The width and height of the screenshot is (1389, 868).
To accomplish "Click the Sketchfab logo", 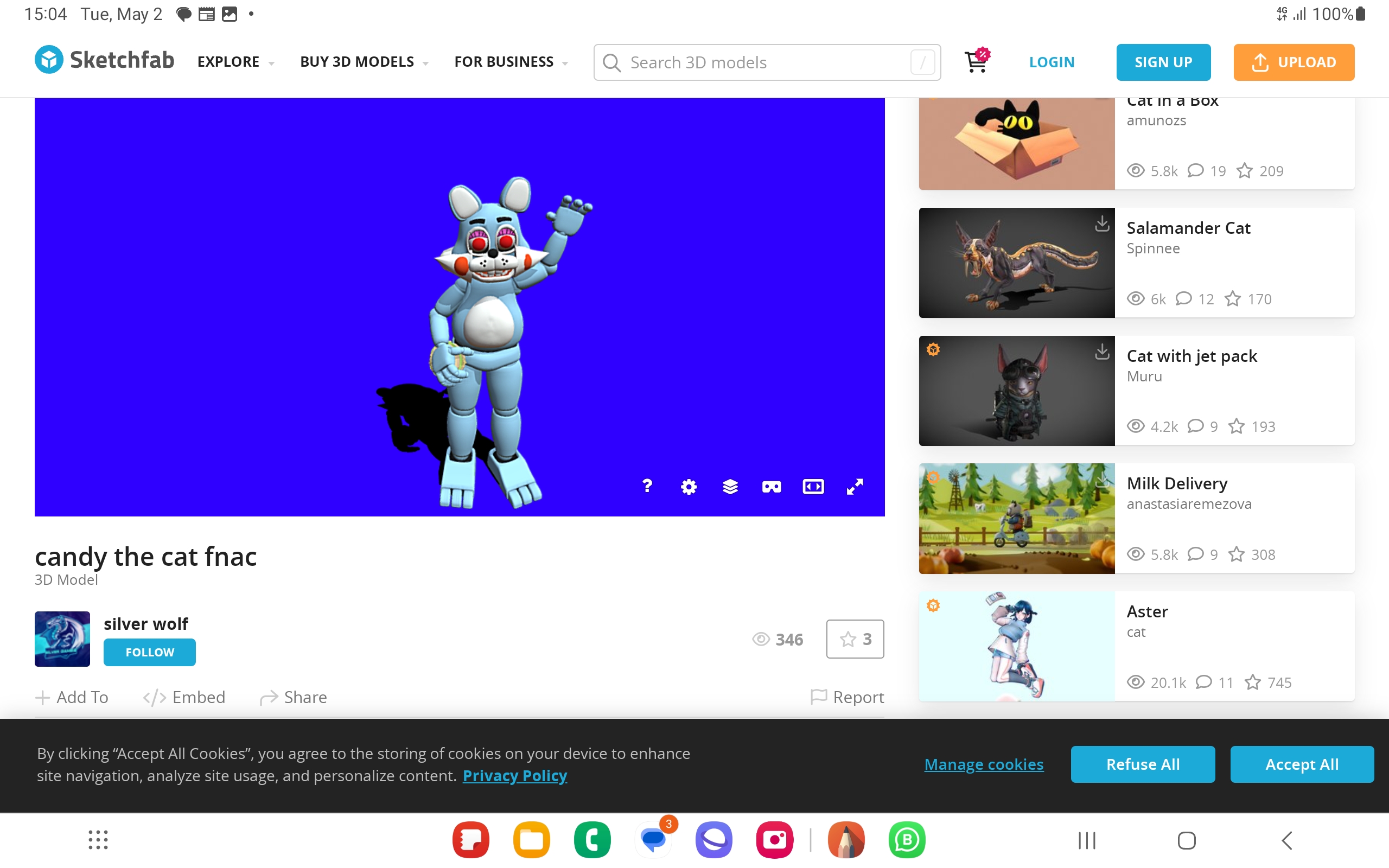I will pyautogui.click(x=105, y=60).
